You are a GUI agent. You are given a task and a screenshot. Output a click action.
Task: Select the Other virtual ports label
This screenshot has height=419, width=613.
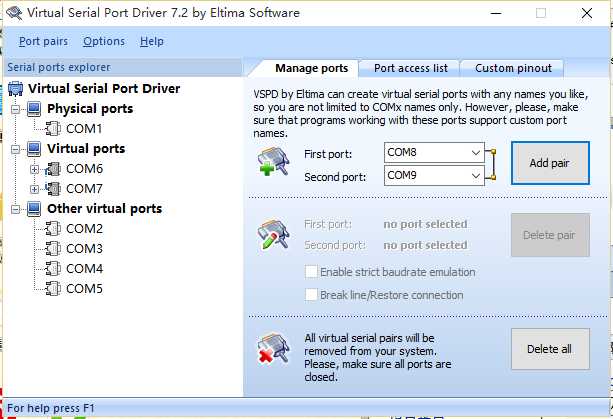[104, 209]
